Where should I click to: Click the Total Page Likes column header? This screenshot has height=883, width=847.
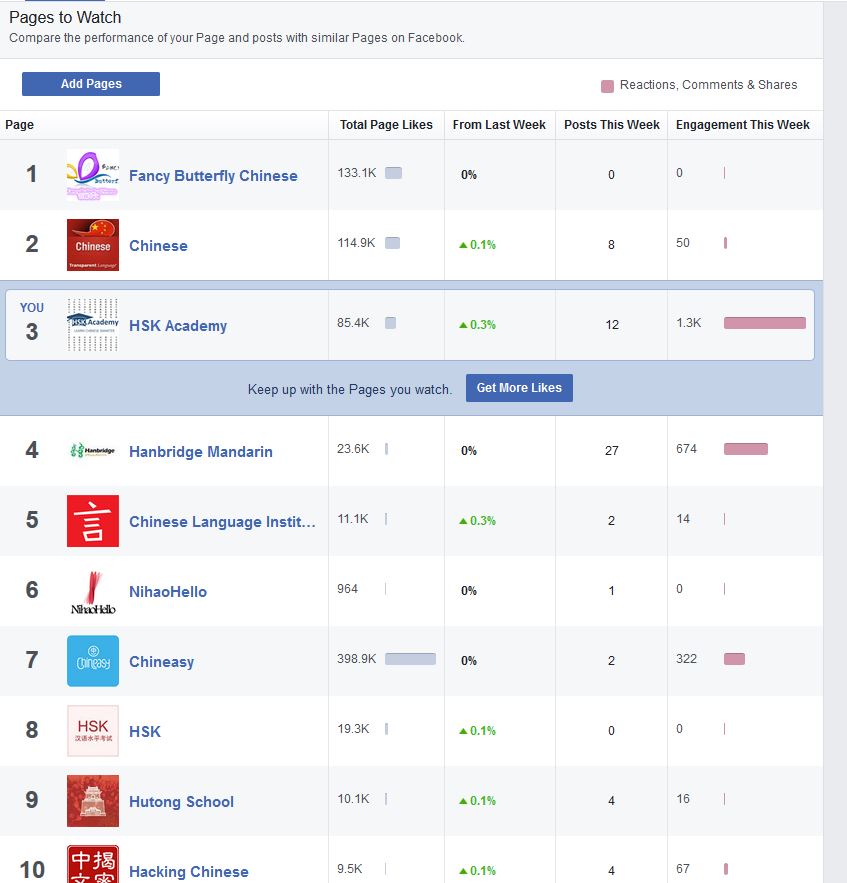pyautogui.click(x=386, y=124)
